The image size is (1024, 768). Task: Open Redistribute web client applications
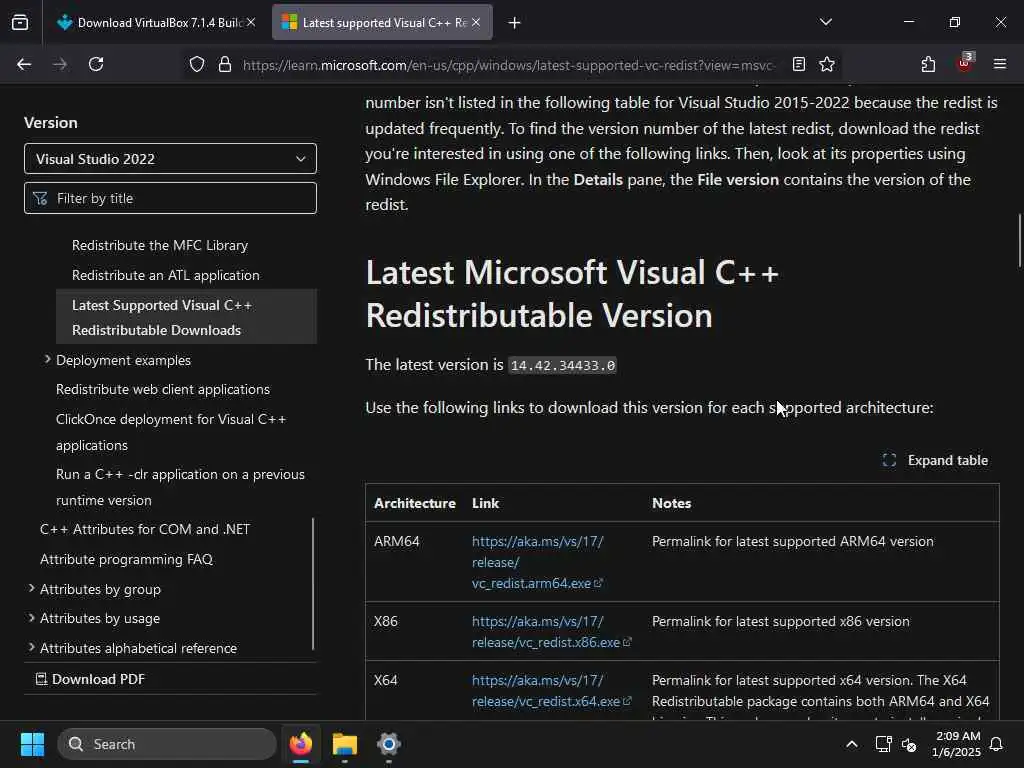coord(163,389)
